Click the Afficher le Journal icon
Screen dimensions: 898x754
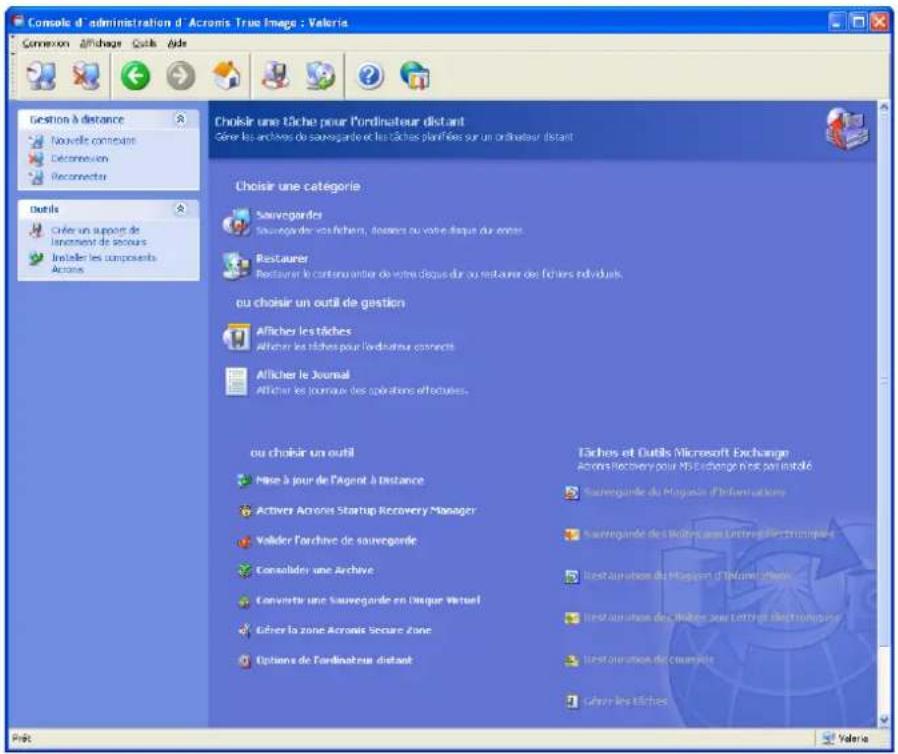237,381
